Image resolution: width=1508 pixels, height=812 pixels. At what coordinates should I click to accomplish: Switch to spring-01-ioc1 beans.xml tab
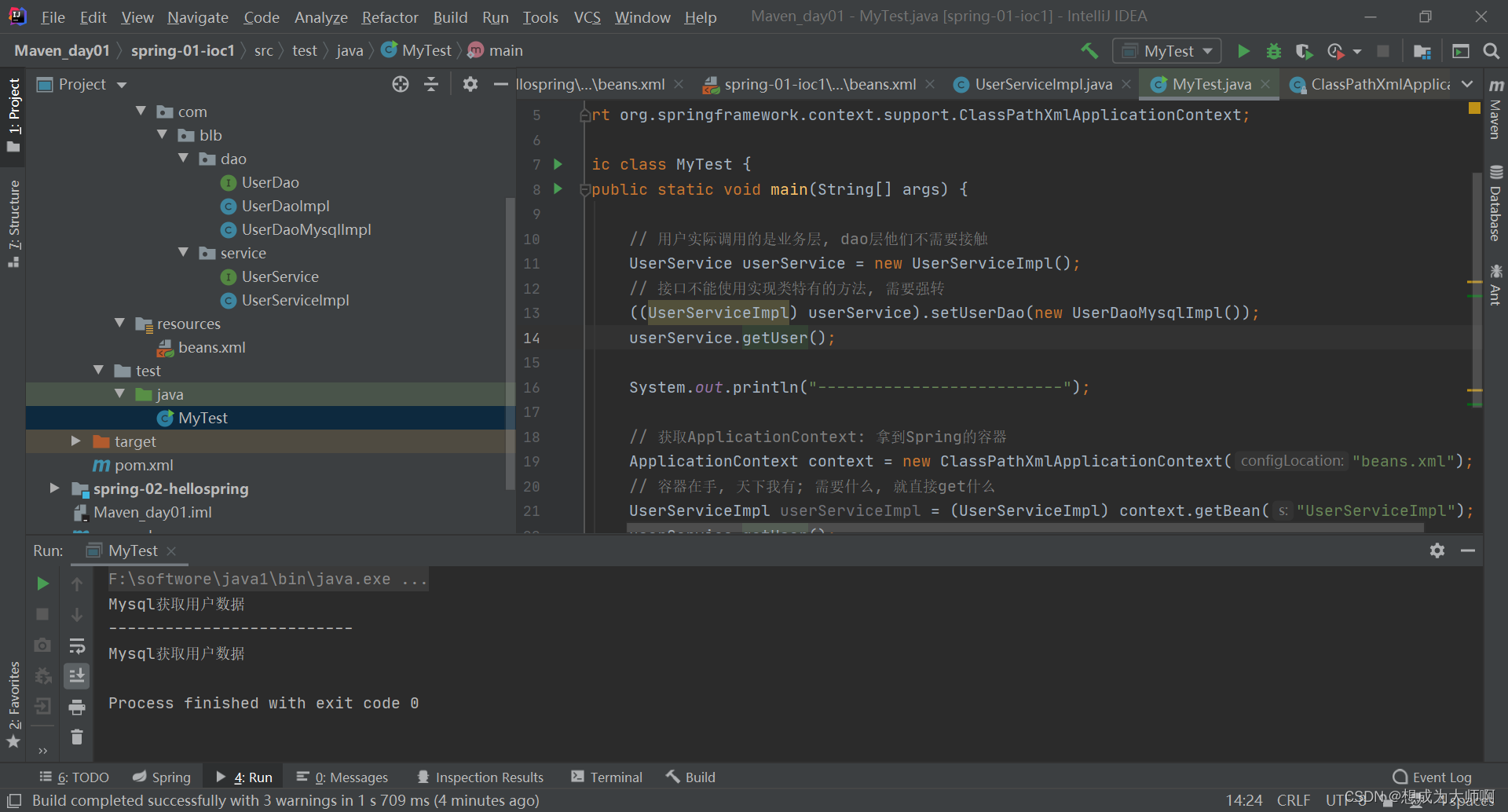click(819, 84)
